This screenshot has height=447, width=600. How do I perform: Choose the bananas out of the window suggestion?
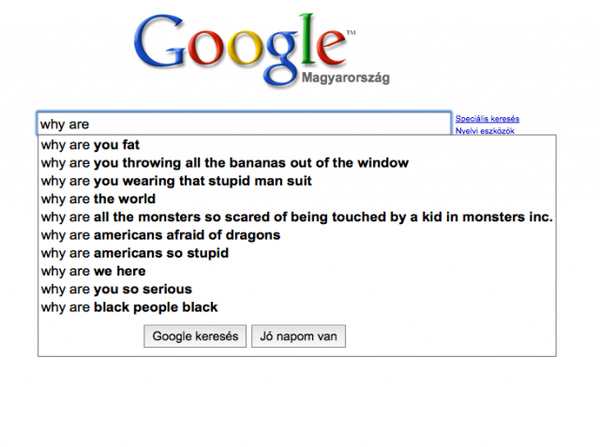click(x=224, y=163)
